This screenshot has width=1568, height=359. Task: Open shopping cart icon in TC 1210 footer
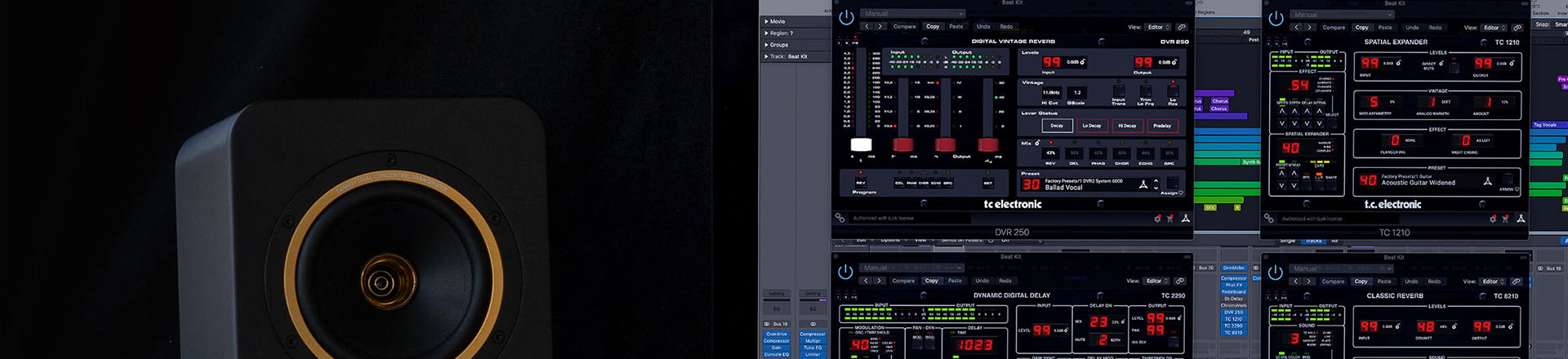[1506, 219]
